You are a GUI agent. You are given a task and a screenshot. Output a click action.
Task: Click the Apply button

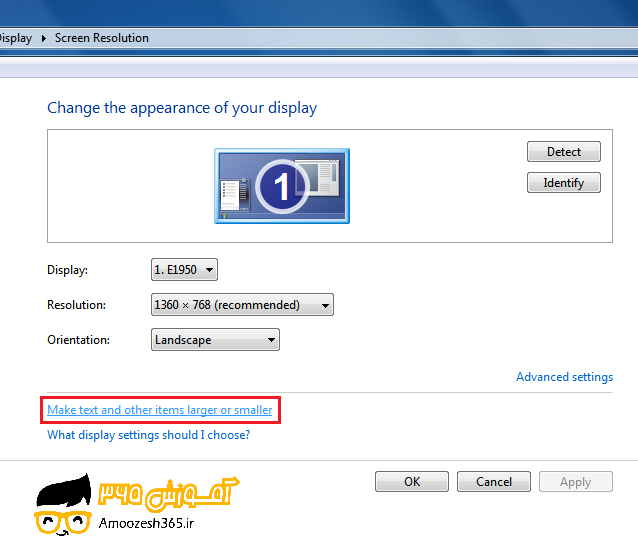(576, 482)
